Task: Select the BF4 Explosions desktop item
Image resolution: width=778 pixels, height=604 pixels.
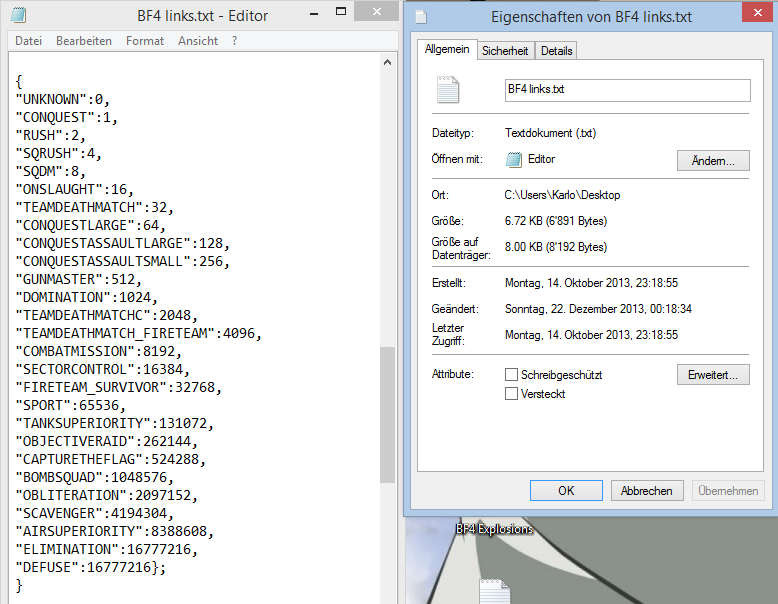Action: pyautogui.click(x=494, y=529)
